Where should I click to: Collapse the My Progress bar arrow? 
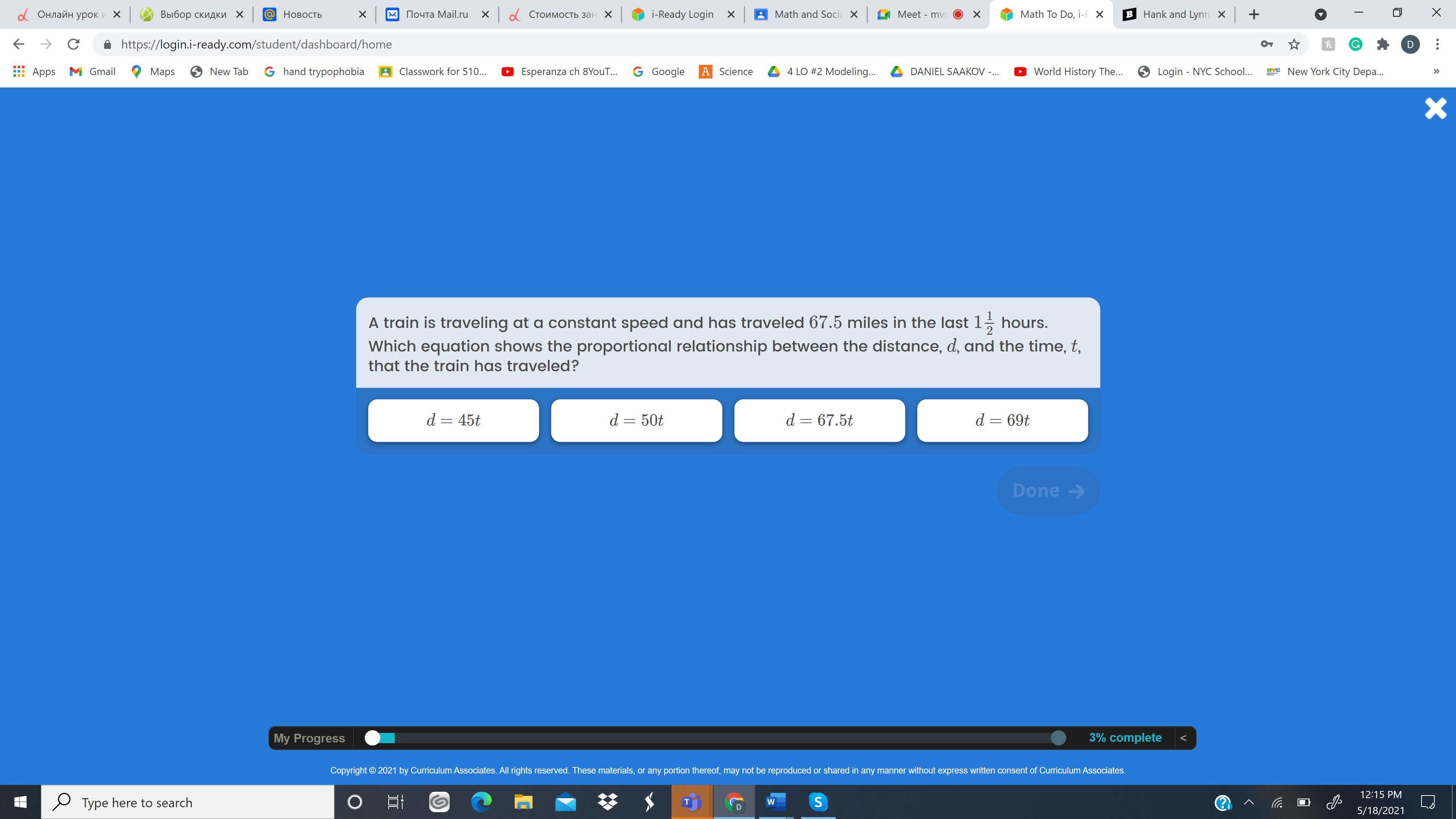(x=1183, y=737)
